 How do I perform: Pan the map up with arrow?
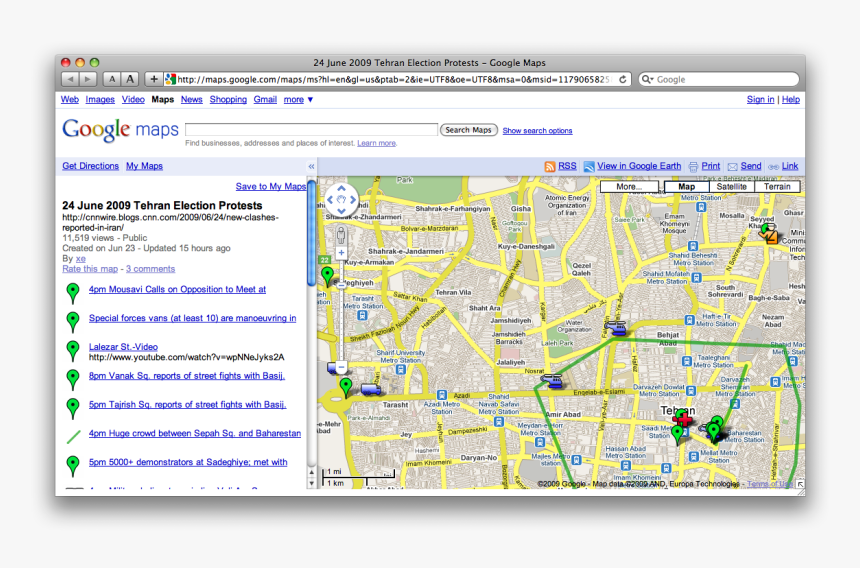341,188
